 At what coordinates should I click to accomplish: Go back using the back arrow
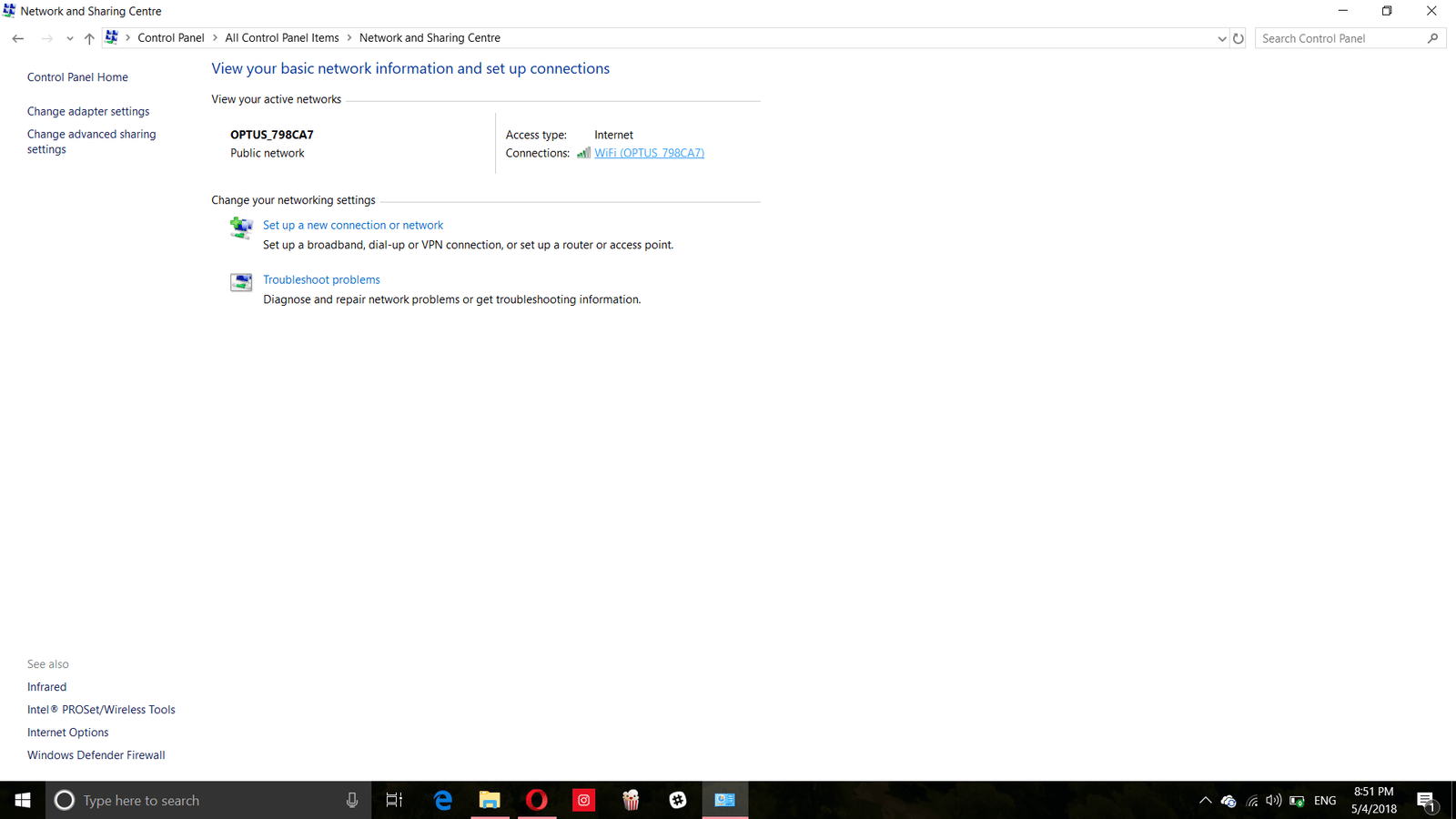(x=18, y=38)
